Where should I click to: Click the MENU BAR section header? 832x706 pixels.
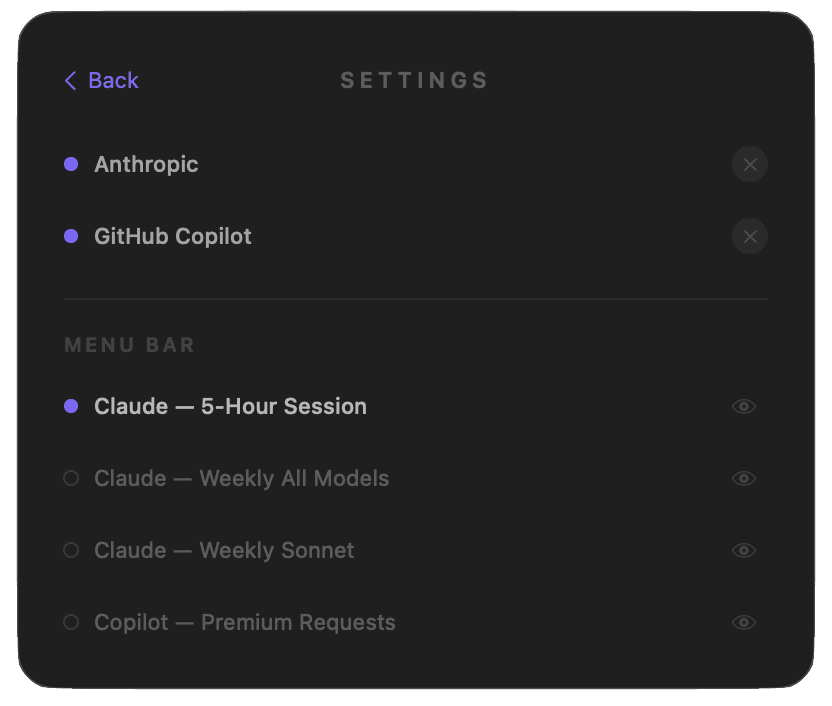[x=129, y=344]
